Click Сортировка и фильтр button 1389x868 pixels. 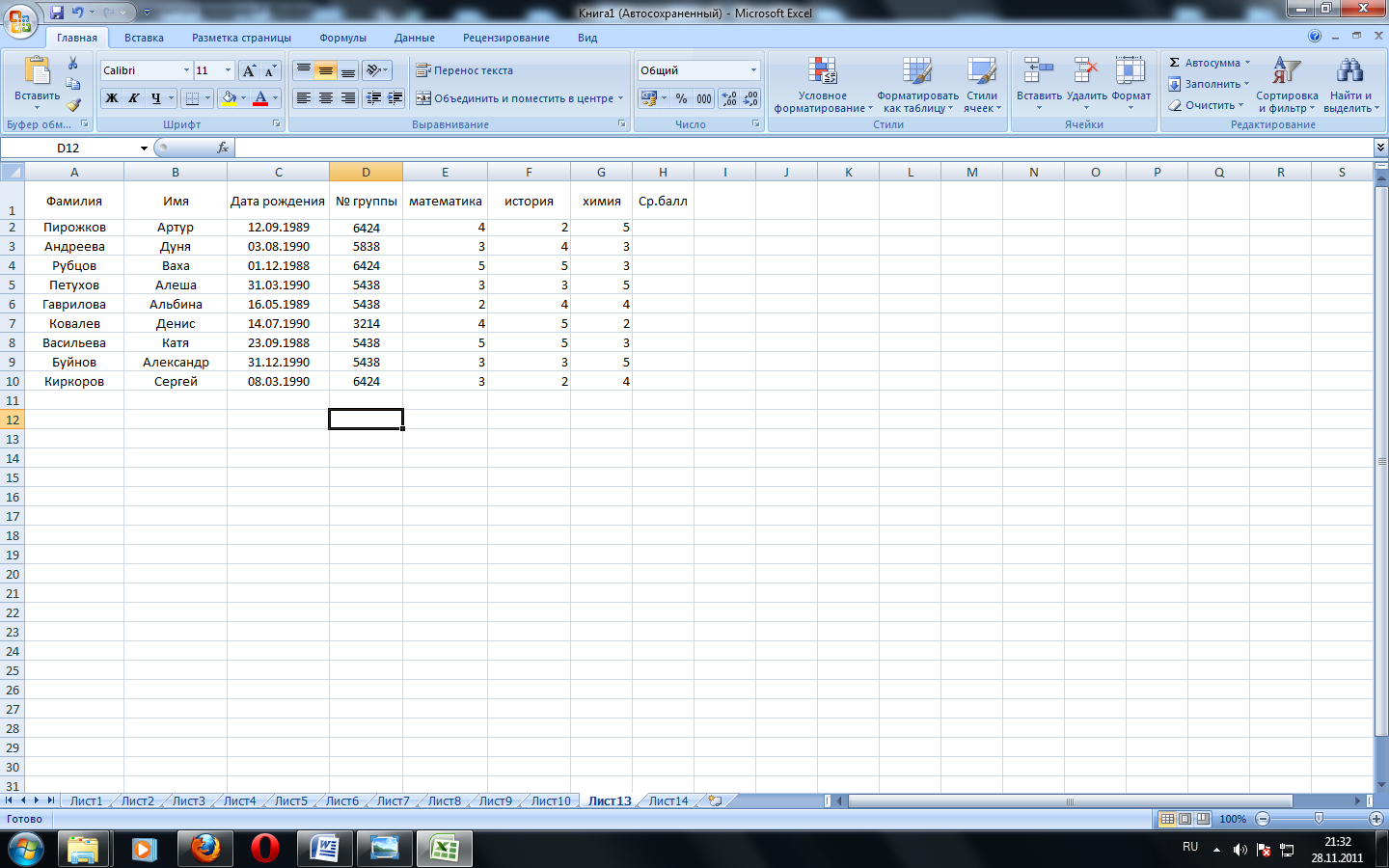click(x=1287, y=85)
